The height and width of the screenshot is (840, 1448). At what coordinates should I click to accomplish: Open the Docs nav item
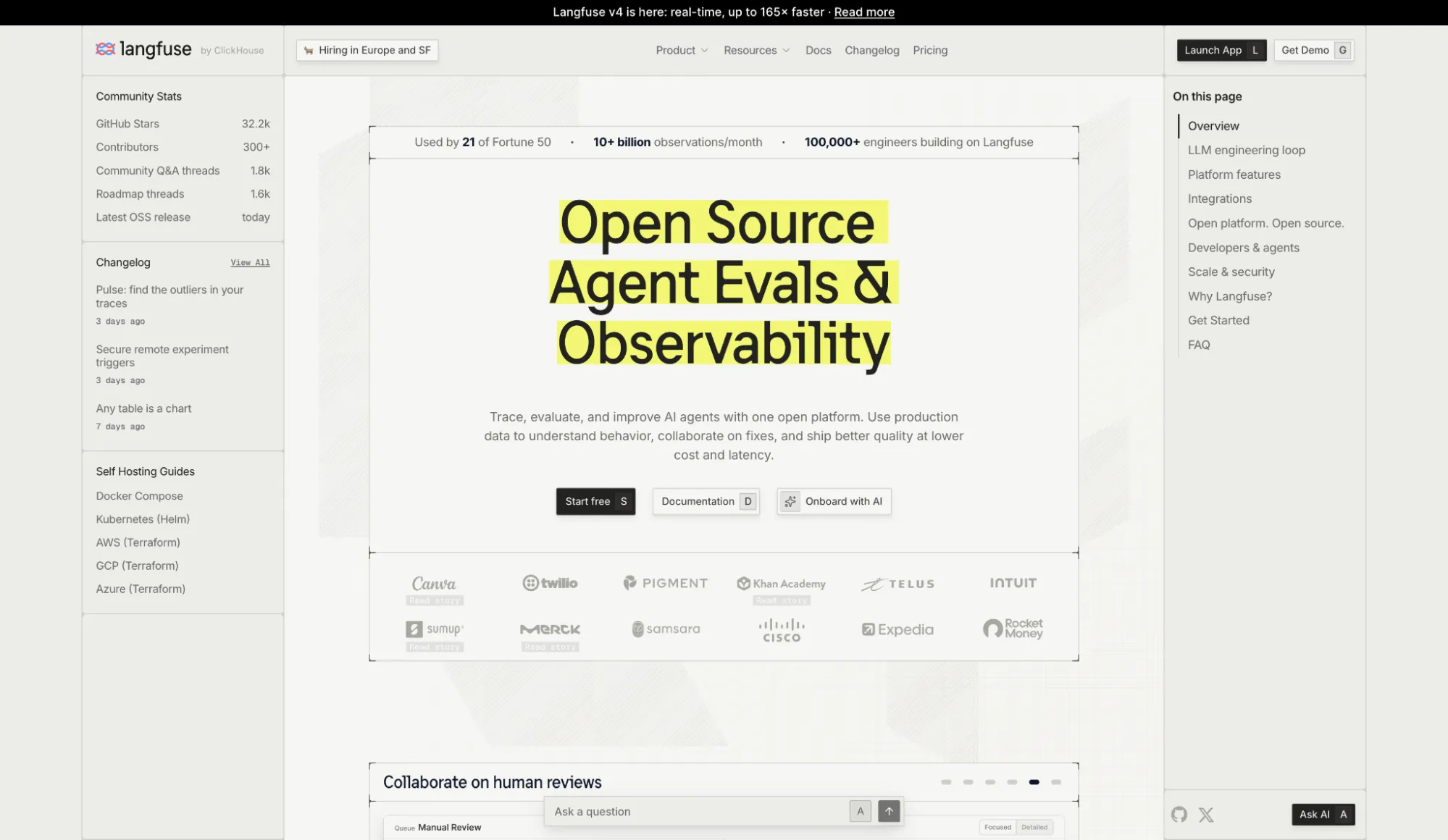(x=818, y=50)
